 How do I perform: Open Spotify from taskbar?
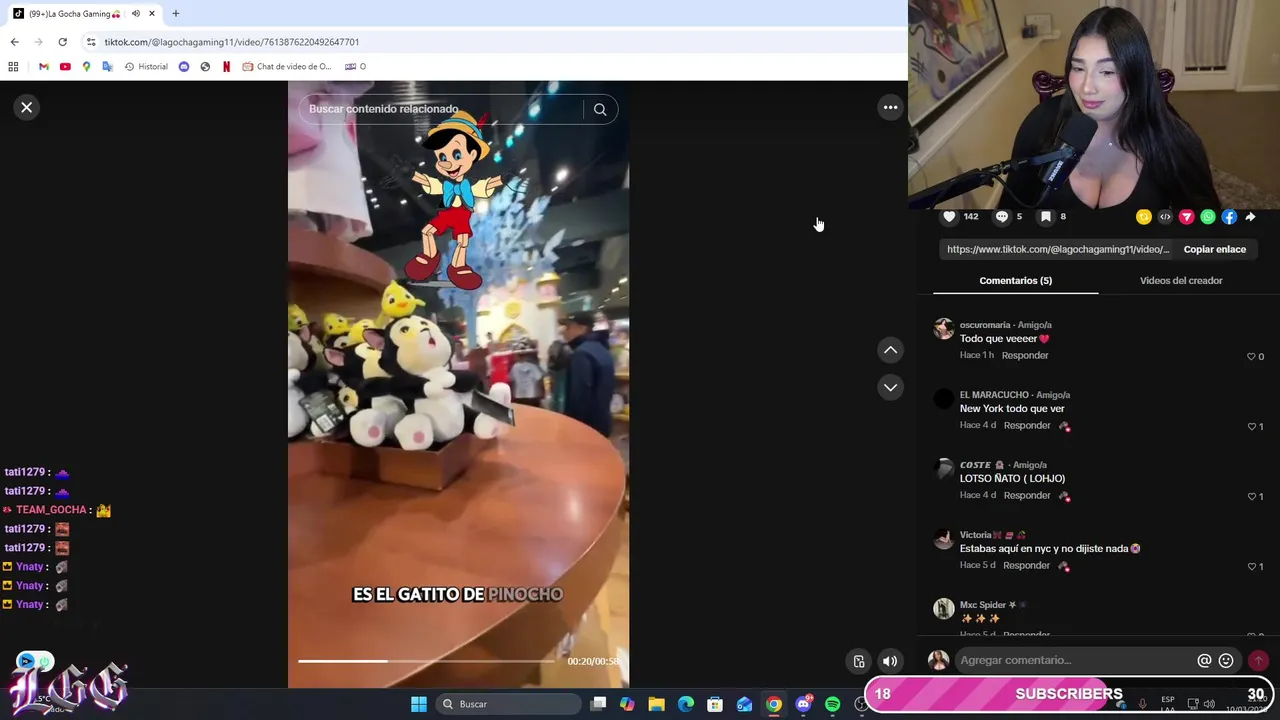[832, 704]
